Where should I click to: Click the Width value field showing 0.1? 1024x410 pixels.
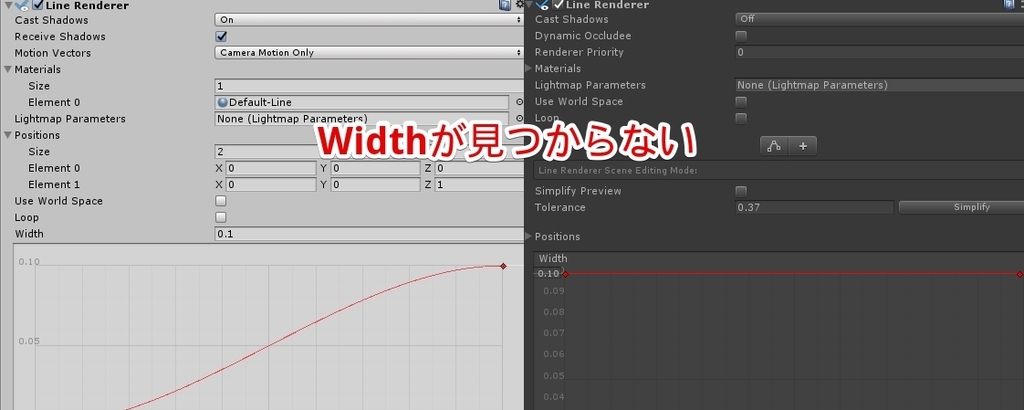click(369, 234)
